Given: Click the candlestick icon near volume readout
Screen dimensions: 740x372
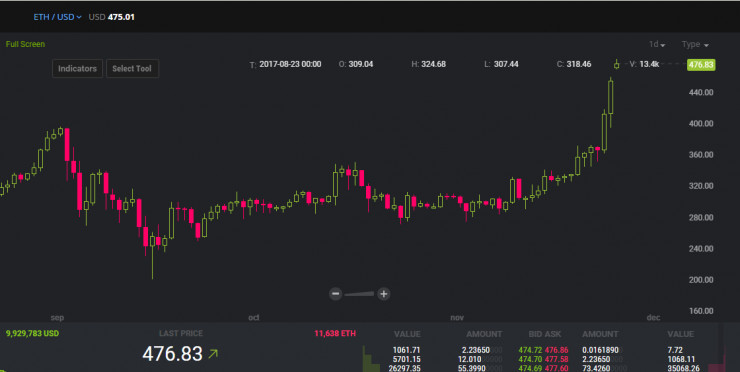Looking at the screenshot, I should coord(616,64).
